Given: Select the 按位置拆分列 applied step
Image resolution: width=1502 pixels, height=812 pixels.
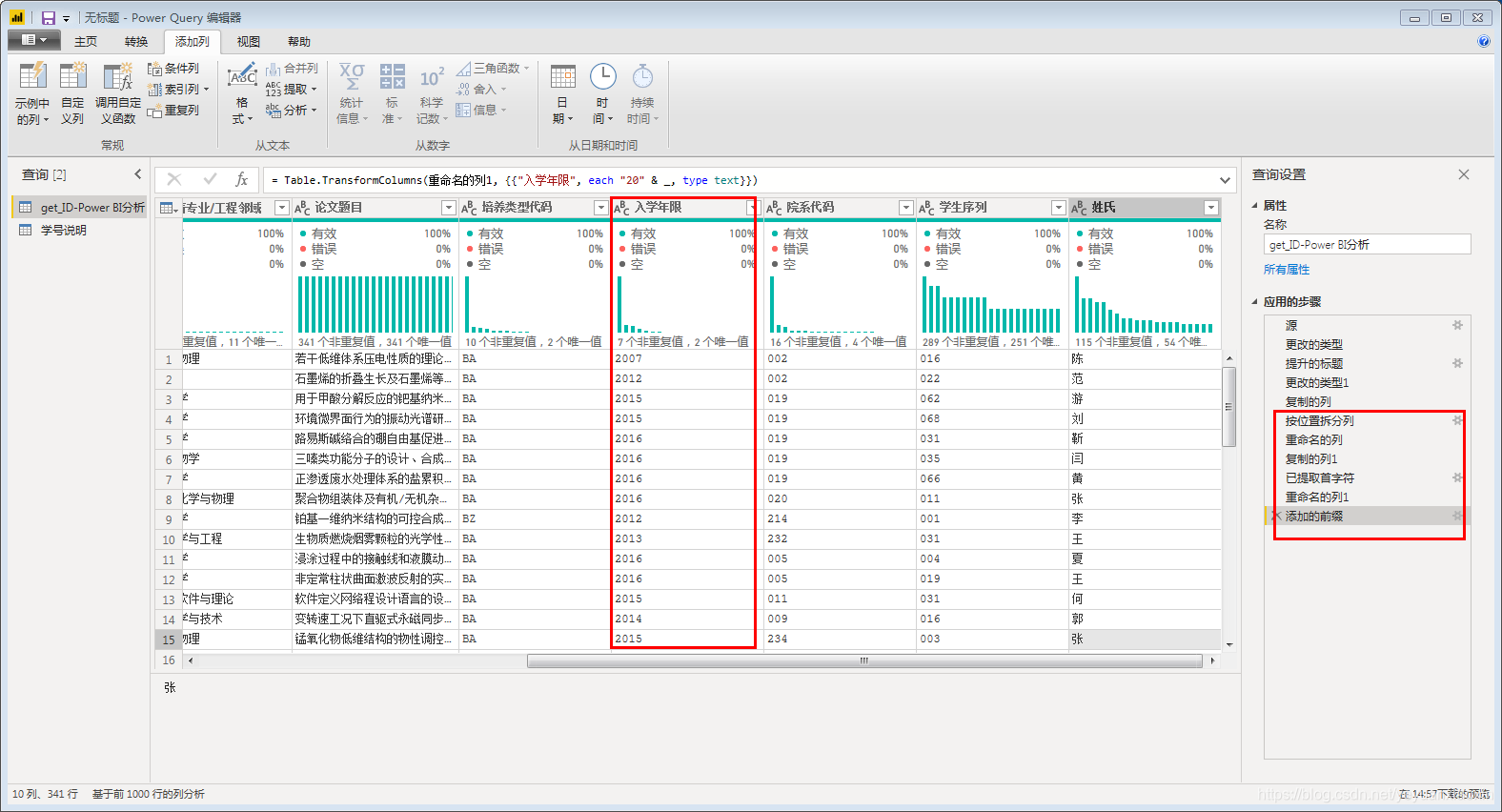Looking at the screenshot, I should [x=1367, y=420].
